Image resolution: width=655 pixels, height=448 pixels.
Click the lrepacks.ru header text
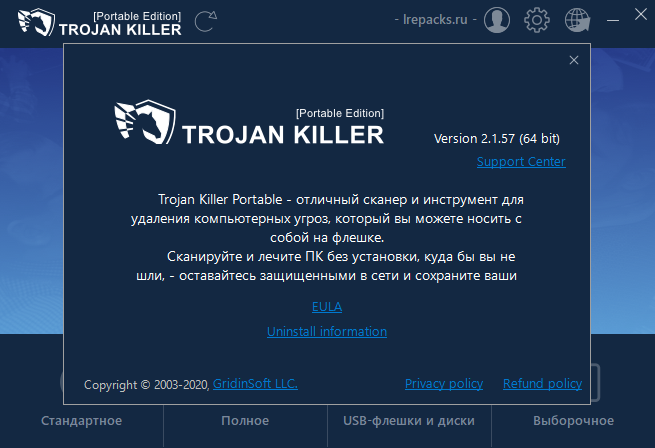pyautogui.click(x=435, y=20)
